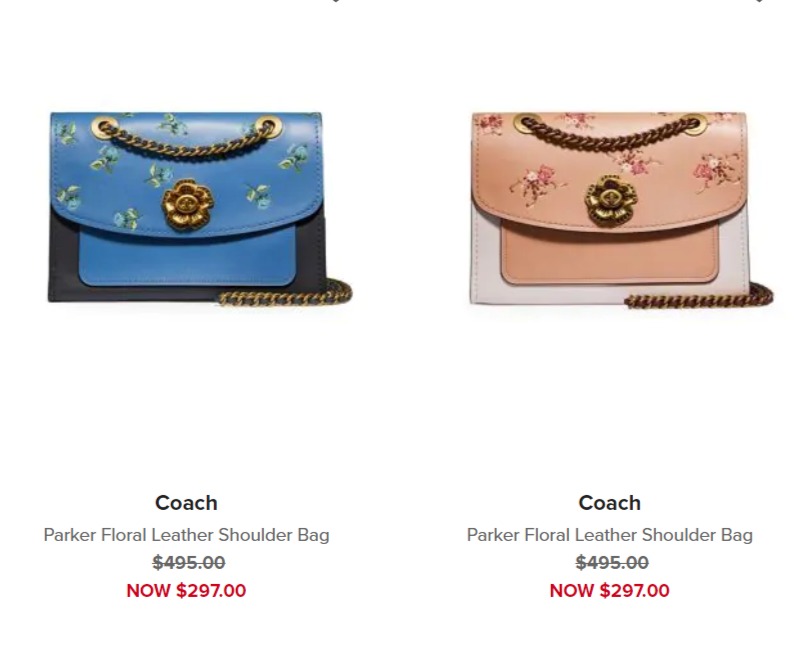
Task: Click the chain handle atop the blue bag
Action: point(184,137)
